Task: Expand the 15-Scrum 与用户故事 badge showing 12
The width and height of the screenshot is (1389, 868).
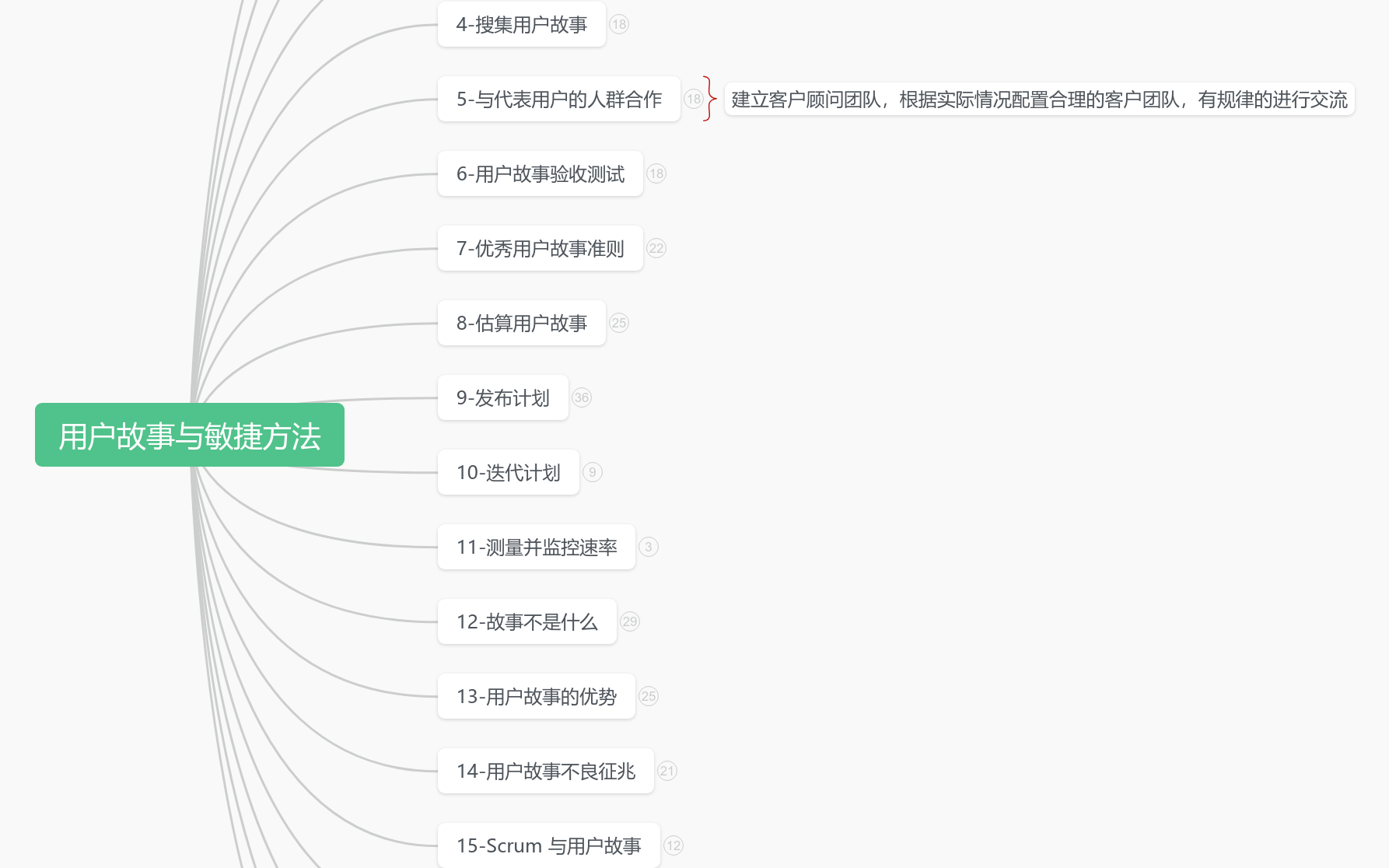Action: point(674,846)
